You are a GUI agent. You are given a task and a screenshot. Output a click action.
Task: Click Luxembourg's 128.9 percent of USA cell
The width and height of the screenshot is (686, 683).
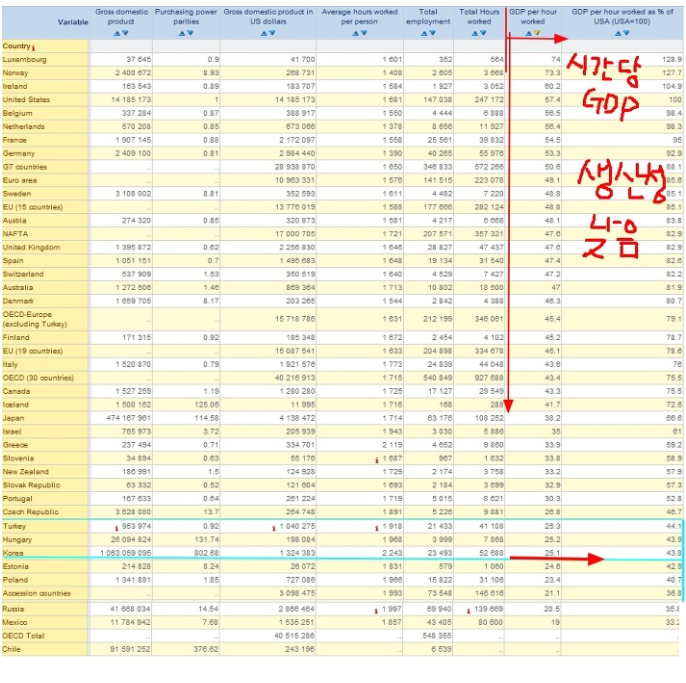tap(622, 60)
